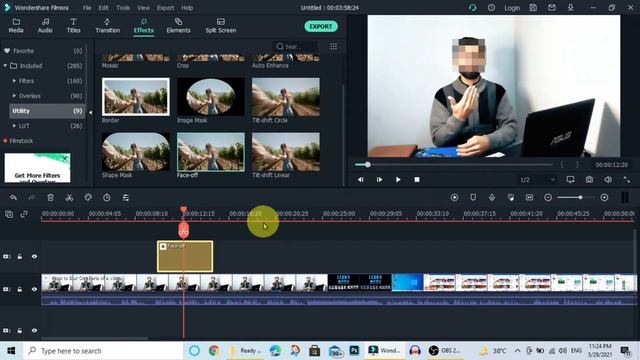Open the Tools menu
The height and width of the screenshot is (360, 640).
tap(123, 8)
